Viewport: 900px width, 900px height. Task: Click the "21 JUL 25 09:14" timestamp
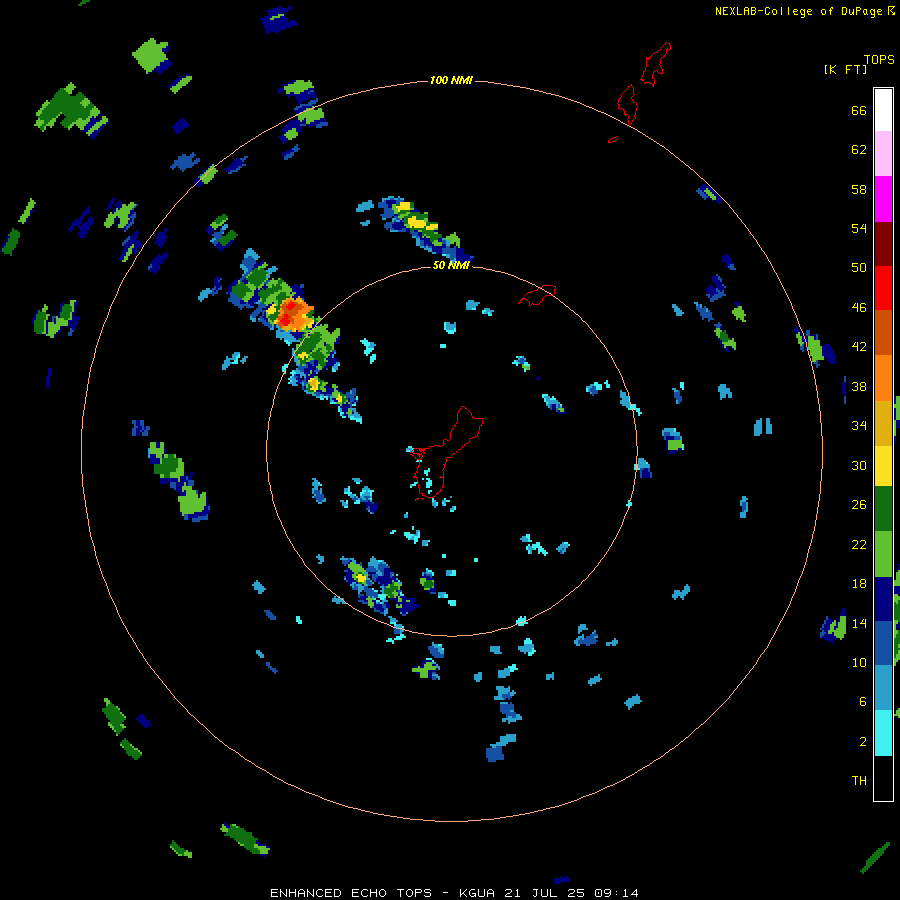[571, 893]
